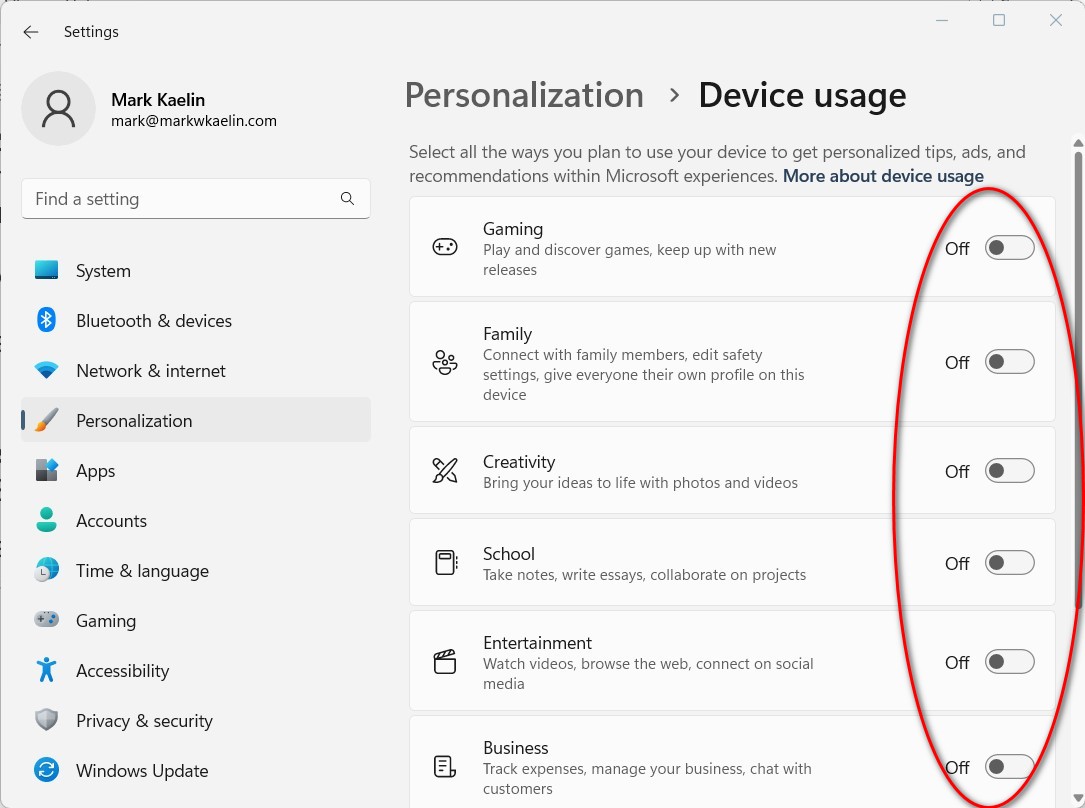This screenshot has height=808, width=1085.
Task: Switch on the Entertainment toggle
Action: [x=1009, y=661]
